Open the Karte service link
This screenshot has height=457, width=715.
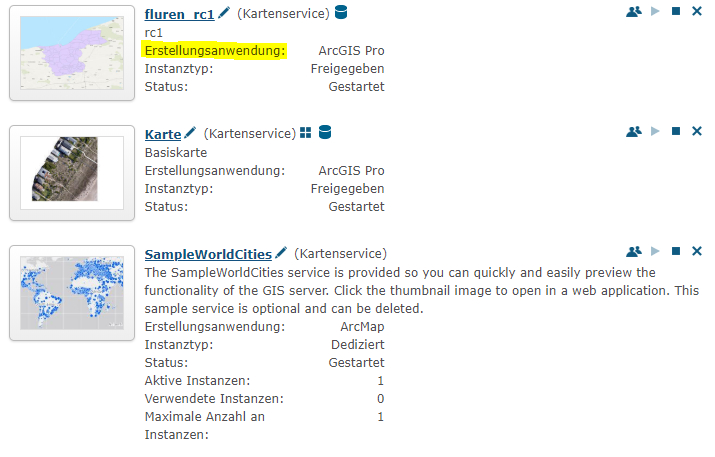(163, 135)
